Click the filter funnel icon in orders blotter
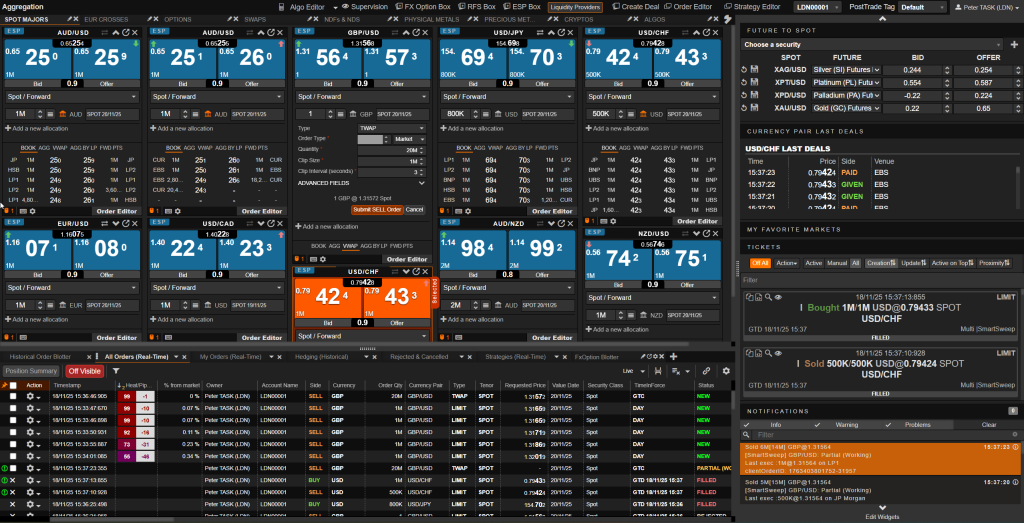Screen dimensions: 1024x523 click(116, 370)
